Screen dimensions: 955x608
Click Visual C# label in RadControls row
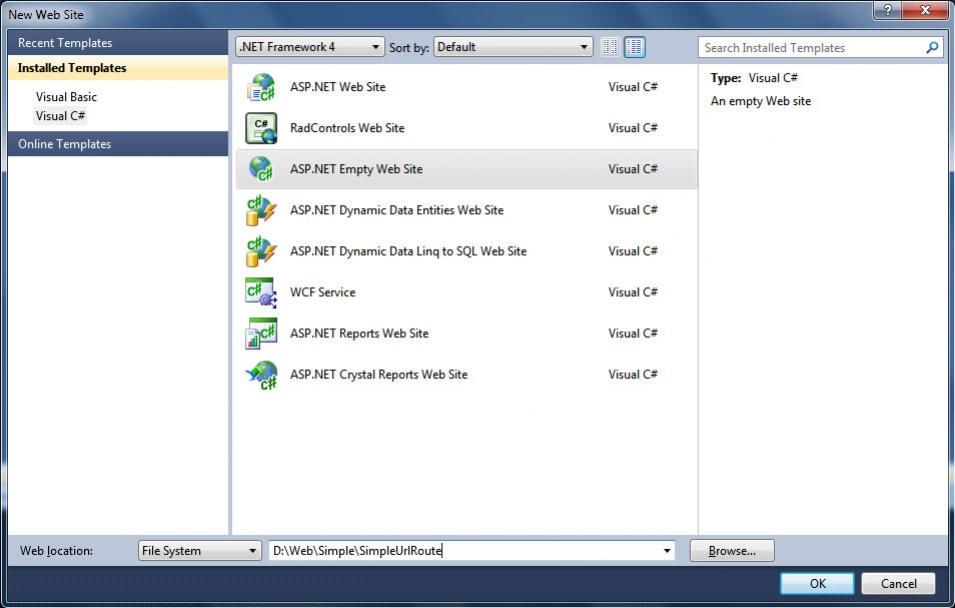[633, 128]
